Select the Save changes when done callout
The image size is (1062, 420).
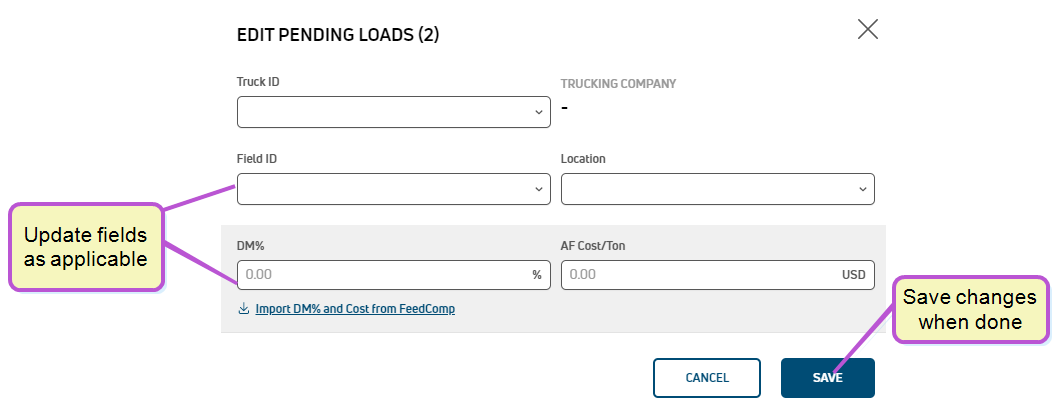[970, 310]
